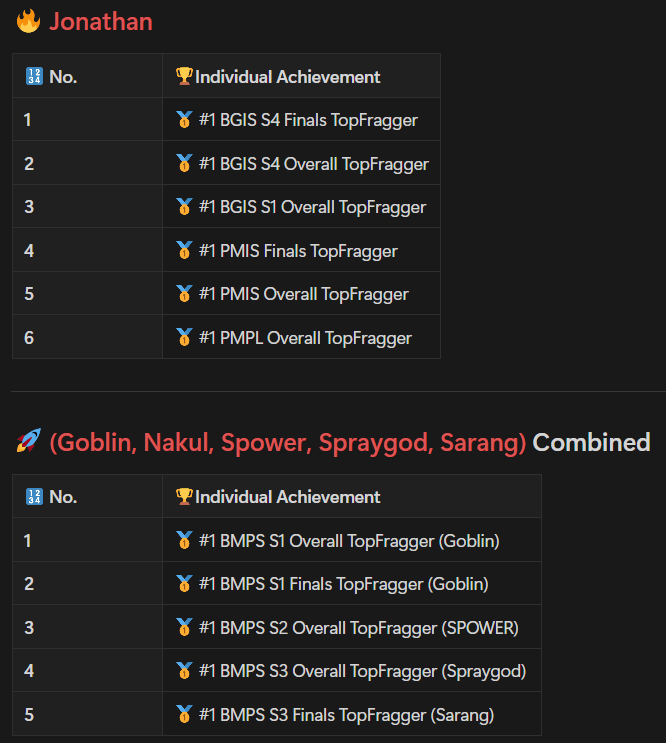Viewport: 666px width, 743px height.
Task: Click 'Individual Achievement' header in Jonathan table
Action: (288, 77)
